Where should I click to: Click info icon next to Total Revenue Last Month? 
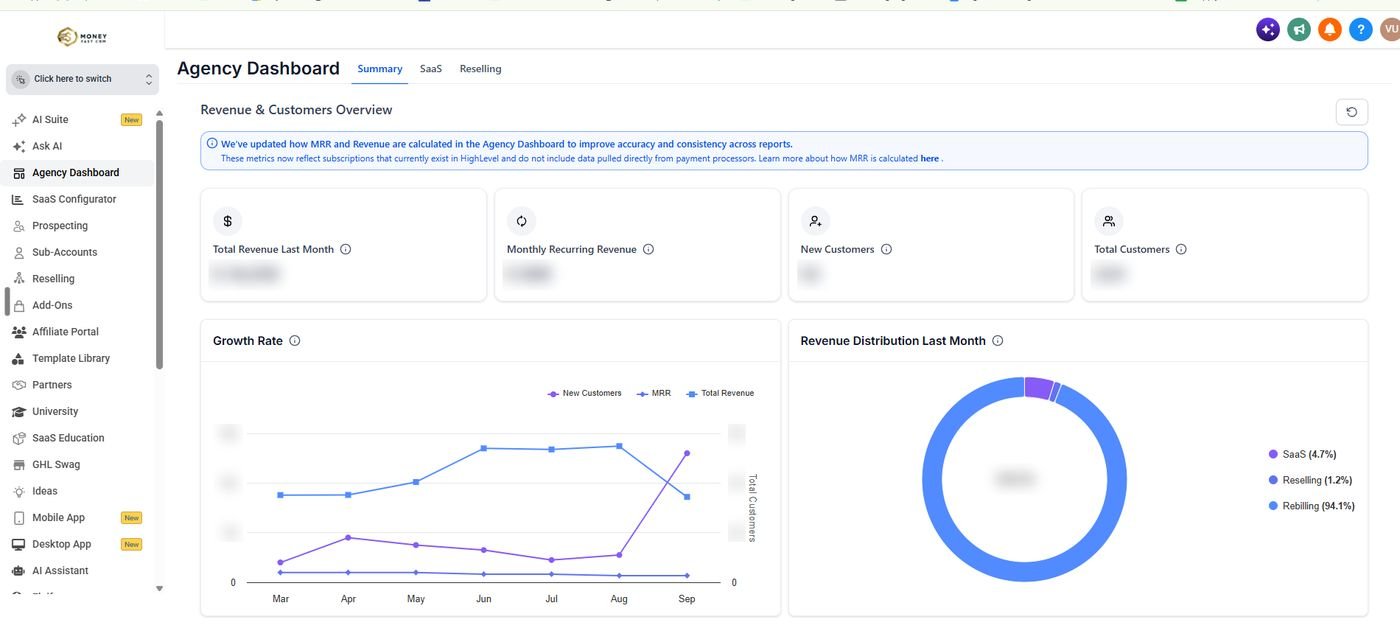(346, 249)
